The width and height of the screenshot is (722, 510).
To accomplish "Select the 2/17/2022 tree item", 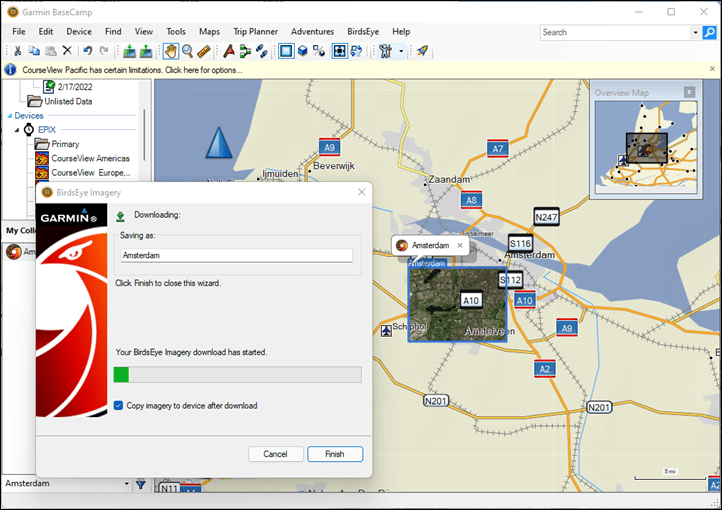I will [74, 87].
